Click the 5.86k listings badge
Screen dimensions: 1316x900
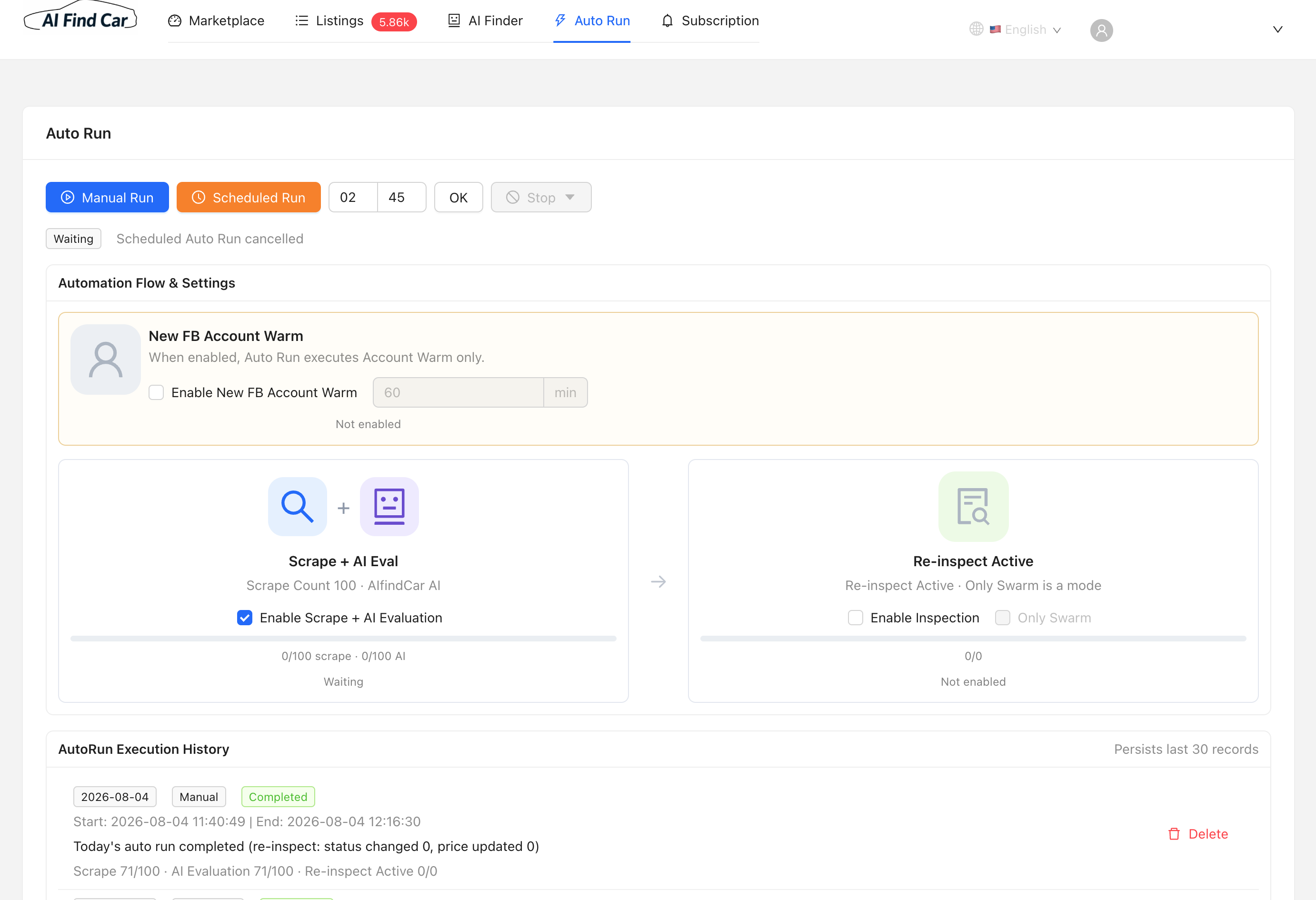(394, 22)
